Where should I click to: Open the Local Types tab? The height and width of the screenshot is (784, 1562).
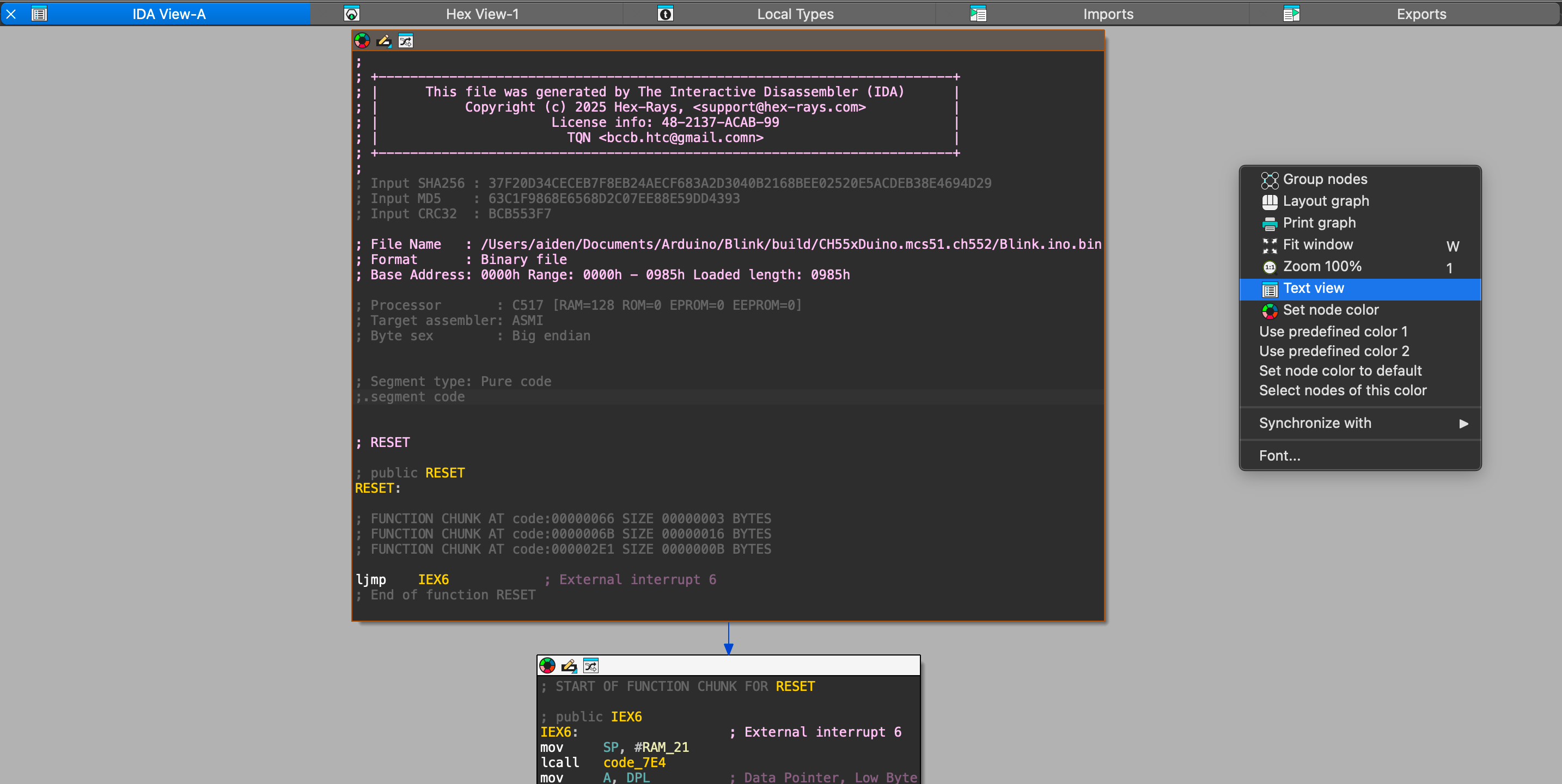pos(795,14)
